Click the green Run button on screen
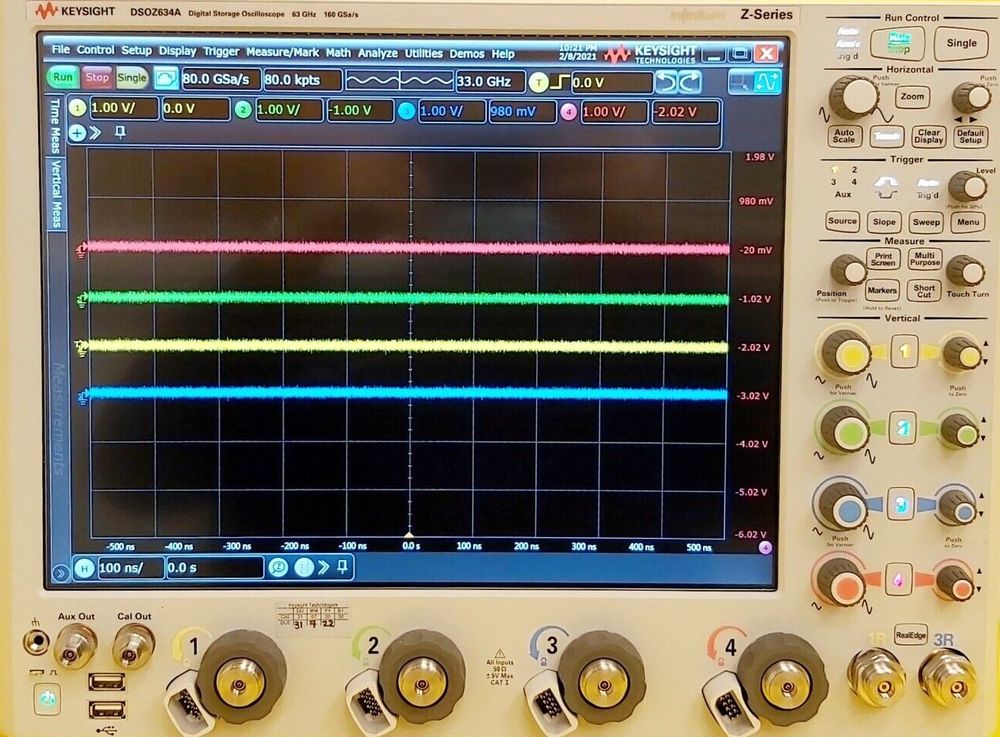1000x737 pixels. [x=62, y=77]
